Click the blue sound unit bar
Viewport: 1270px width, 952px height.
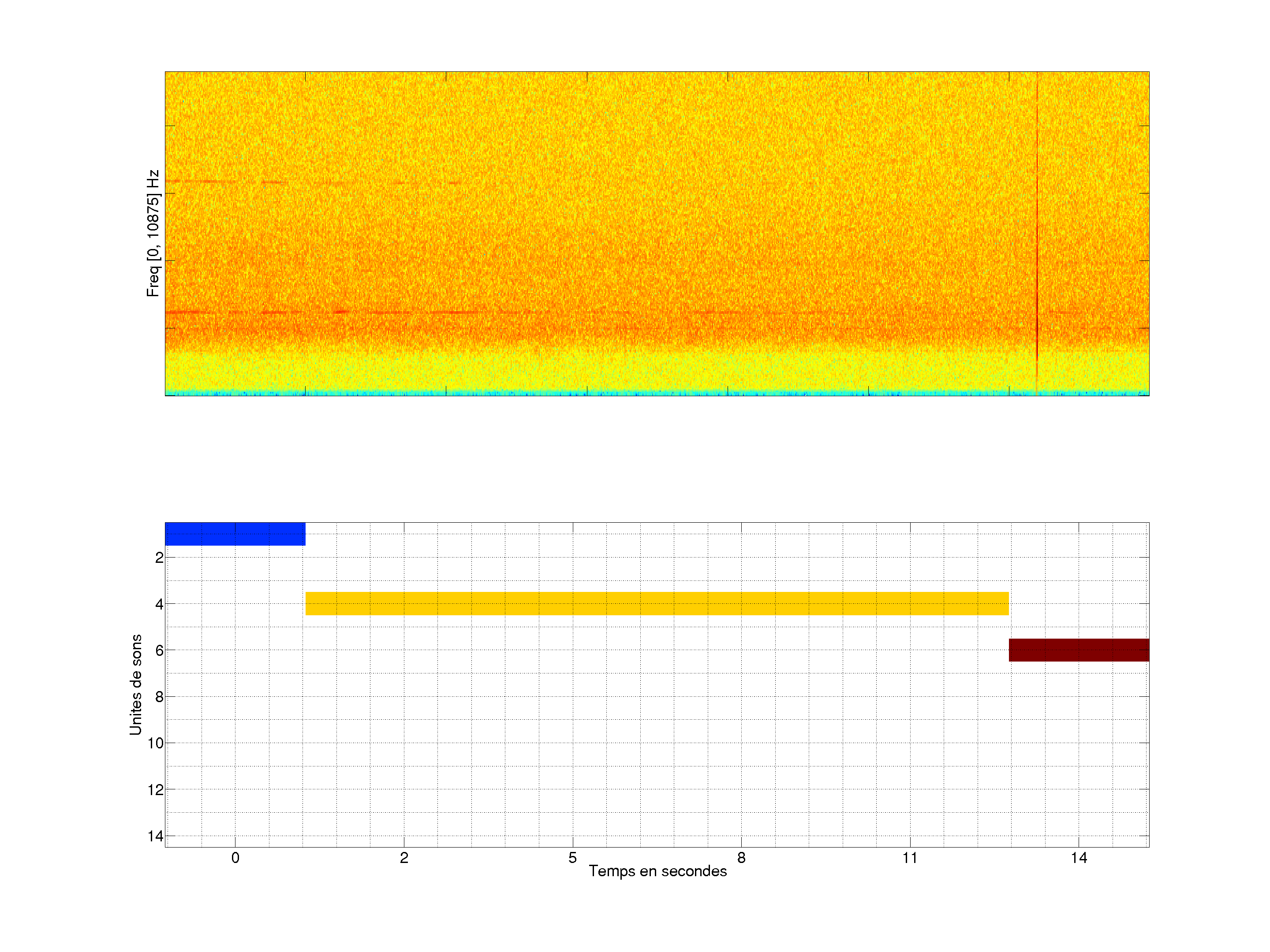tap(235, 534)
